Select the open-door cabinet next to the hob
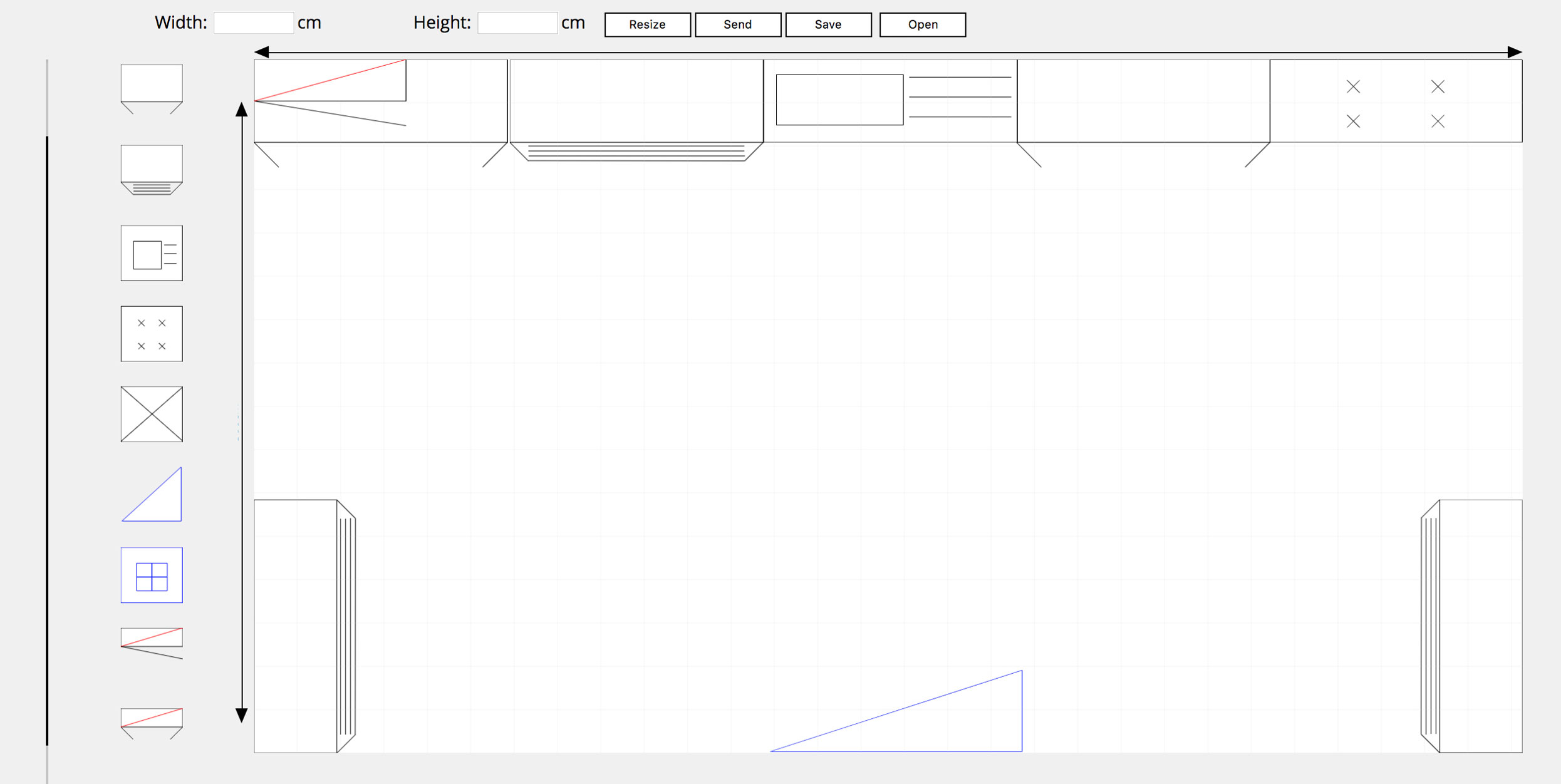Image resolution: width=1561 pixels, height=784 pixels. 1143,113
